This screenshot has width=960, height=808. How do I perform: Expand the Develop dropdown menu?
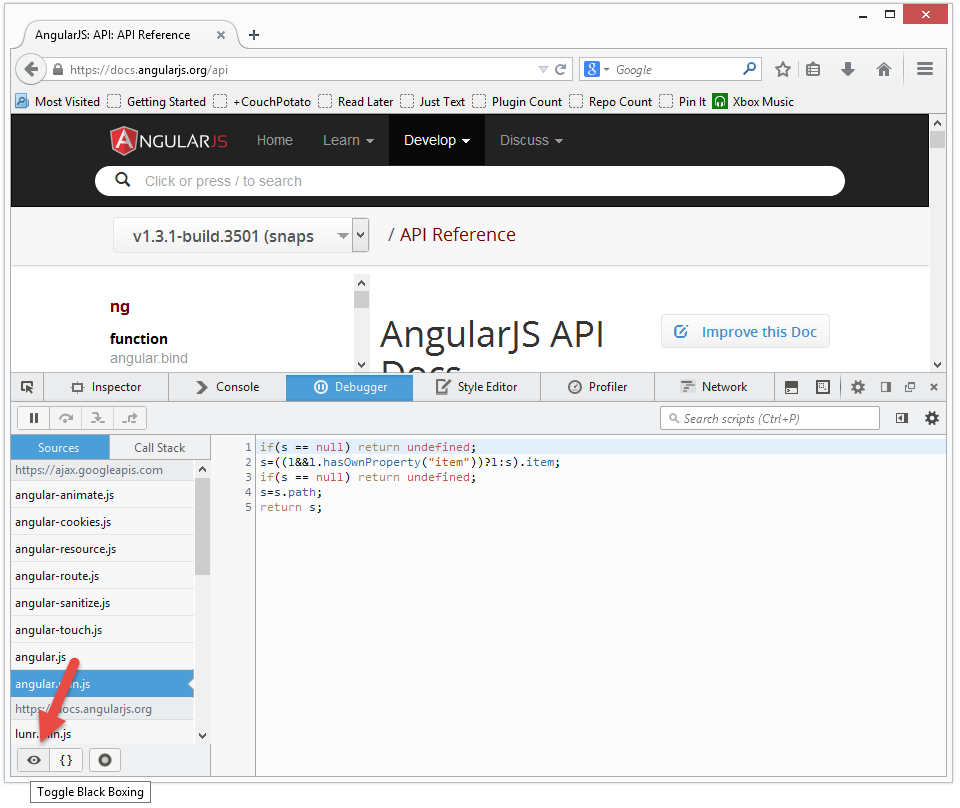(437, 140)
